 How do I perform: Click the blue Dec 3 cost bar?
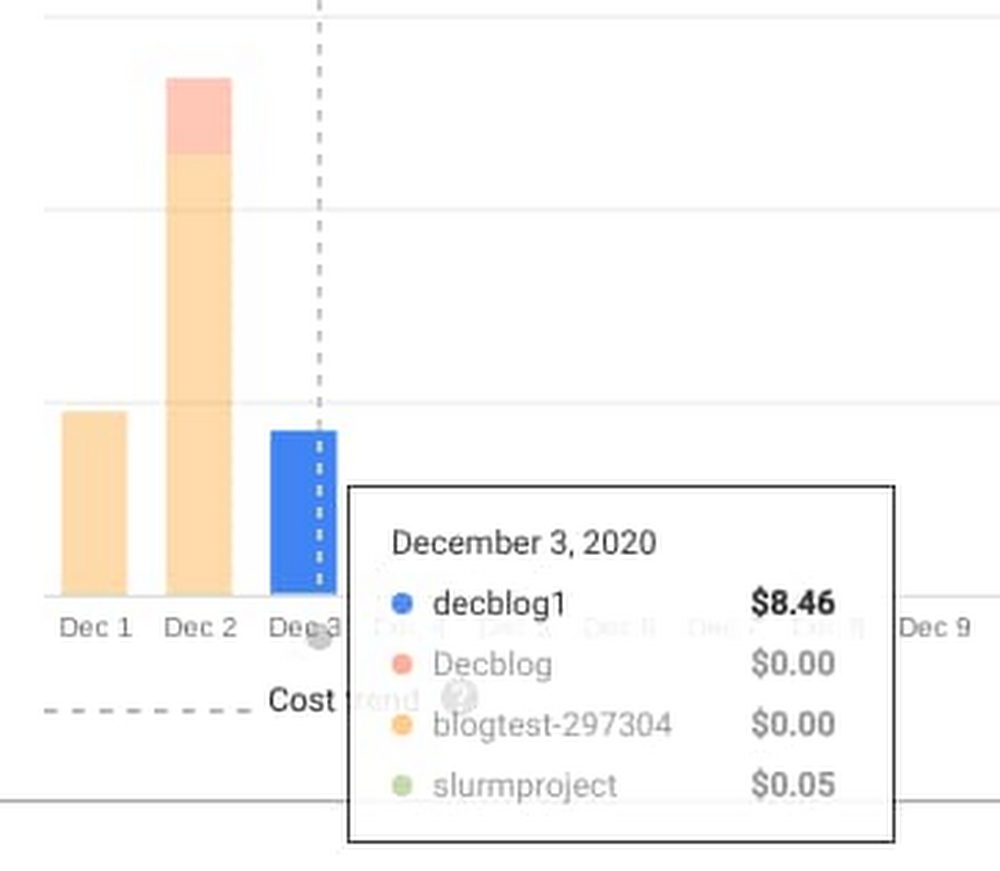tap(304, 513)
